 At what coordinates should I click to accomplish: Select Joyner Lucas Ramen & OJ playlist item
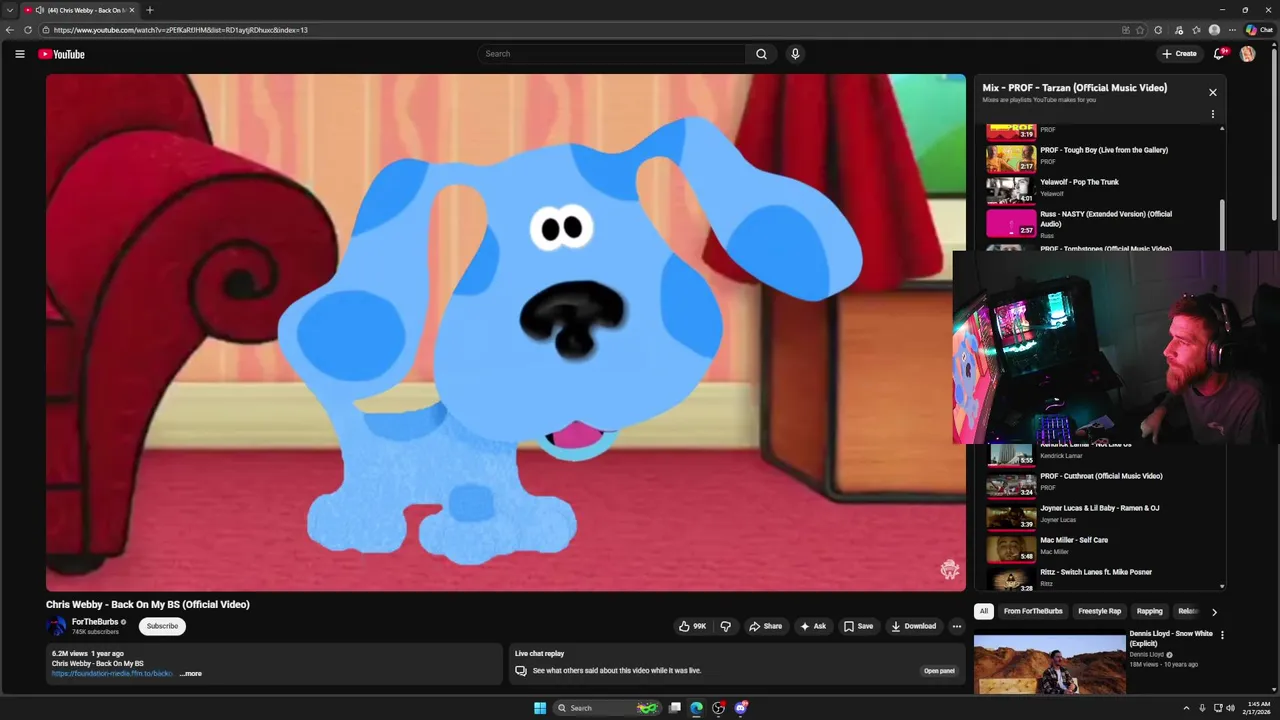coord(1096,517)
